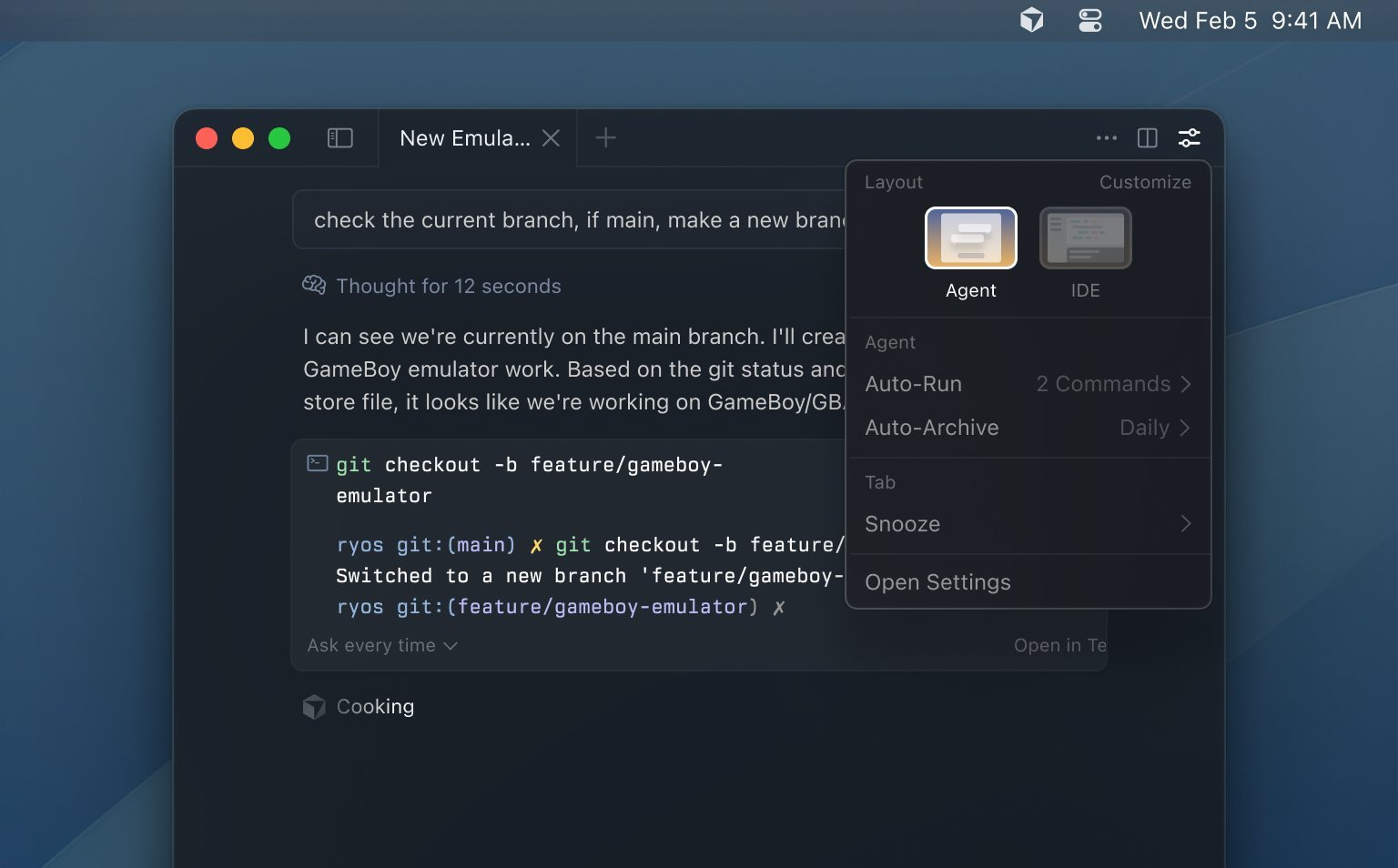Open the Snooze submenu

(x=1028, y=524)
